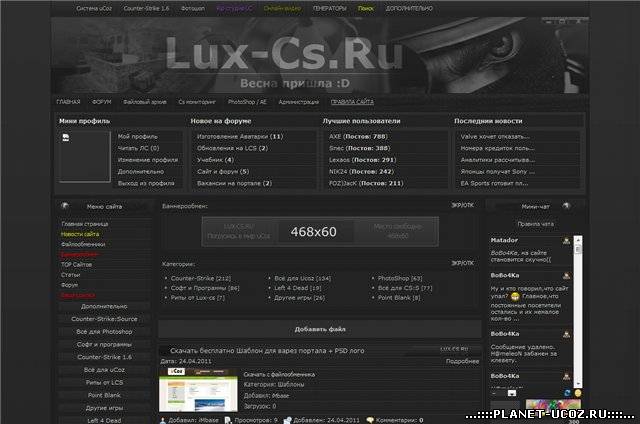Click the speech bubble icon before Комментарии
This screenshot has height=424, width=640.
tap(370, 420)
